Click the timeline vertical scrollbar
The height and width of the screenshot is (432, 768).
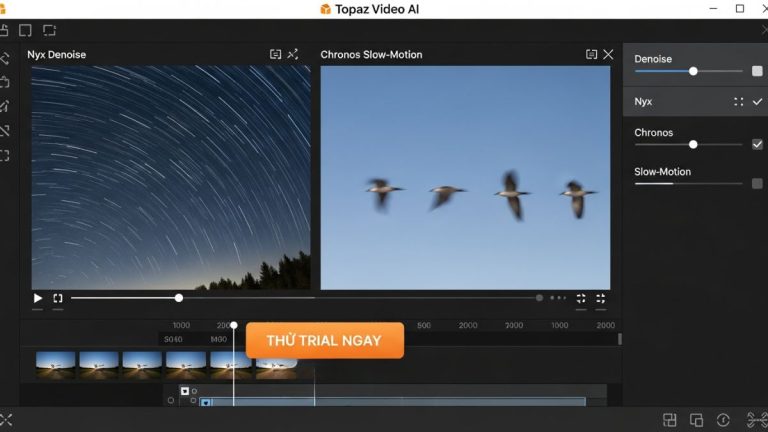620,339
